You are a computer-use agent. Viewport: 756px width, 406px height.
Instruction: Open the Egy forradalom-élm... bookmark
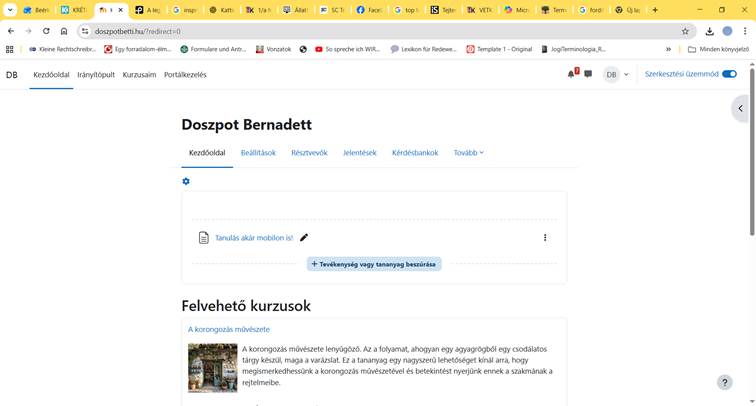137,49
